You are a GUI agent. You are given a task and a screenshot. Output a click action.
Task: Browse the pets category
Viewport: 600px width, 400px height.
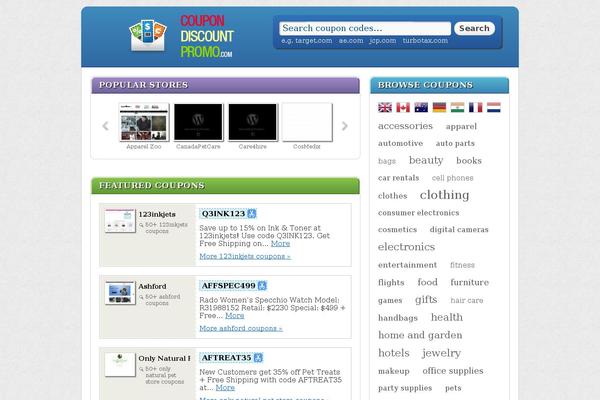453,388
